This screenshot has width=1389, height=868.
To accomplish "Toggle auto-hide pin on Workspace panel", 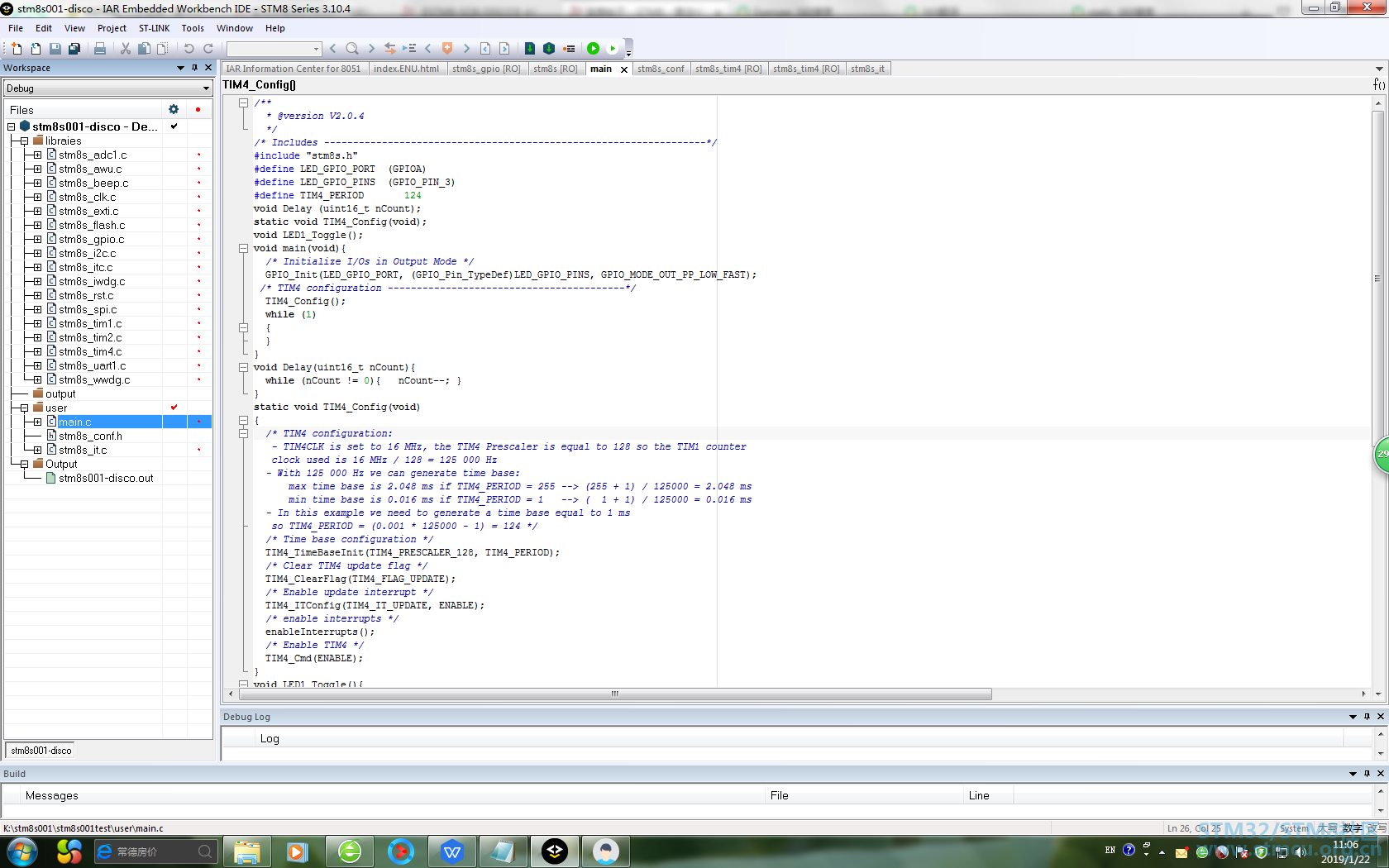I will tap(195, 68).
